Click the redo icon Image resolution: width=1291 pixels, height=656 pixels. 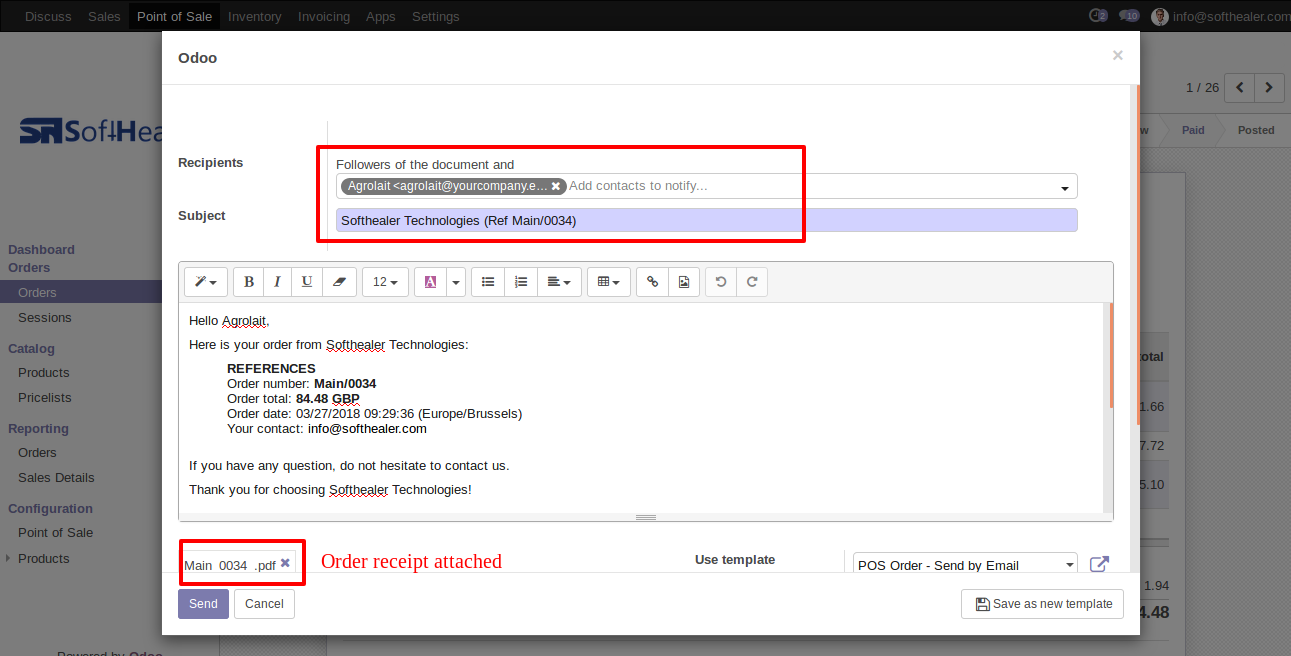pyautogui.click(x=752, y=282)
